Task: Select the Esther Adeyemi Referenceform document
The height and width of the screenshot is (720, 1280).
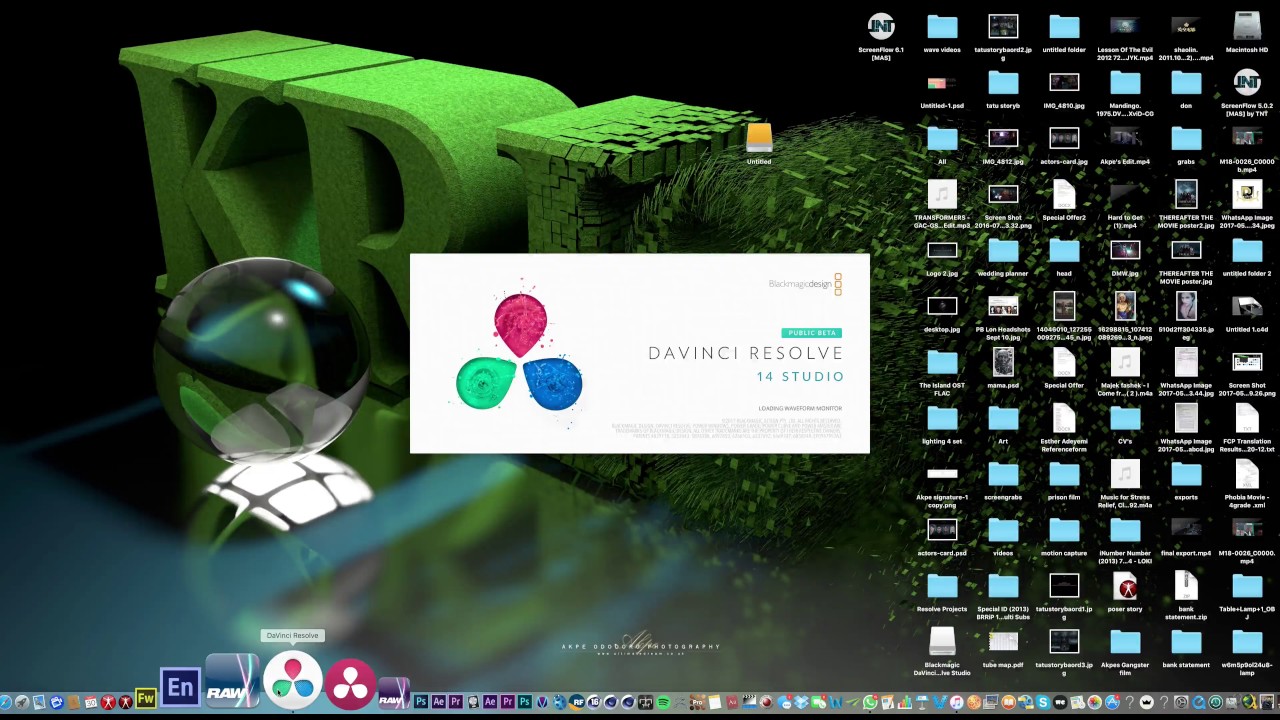Action: [1064, 428]
